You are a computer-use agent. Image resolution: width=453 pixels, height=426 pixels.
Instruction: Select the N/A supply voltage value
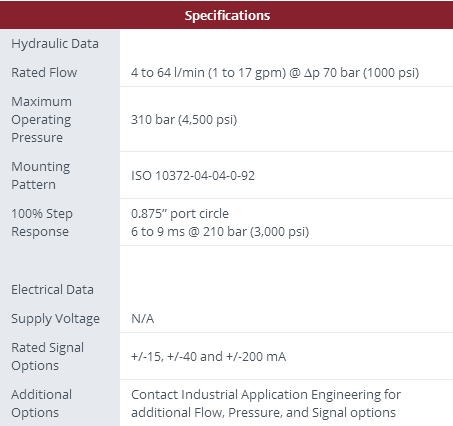[143, 319]
